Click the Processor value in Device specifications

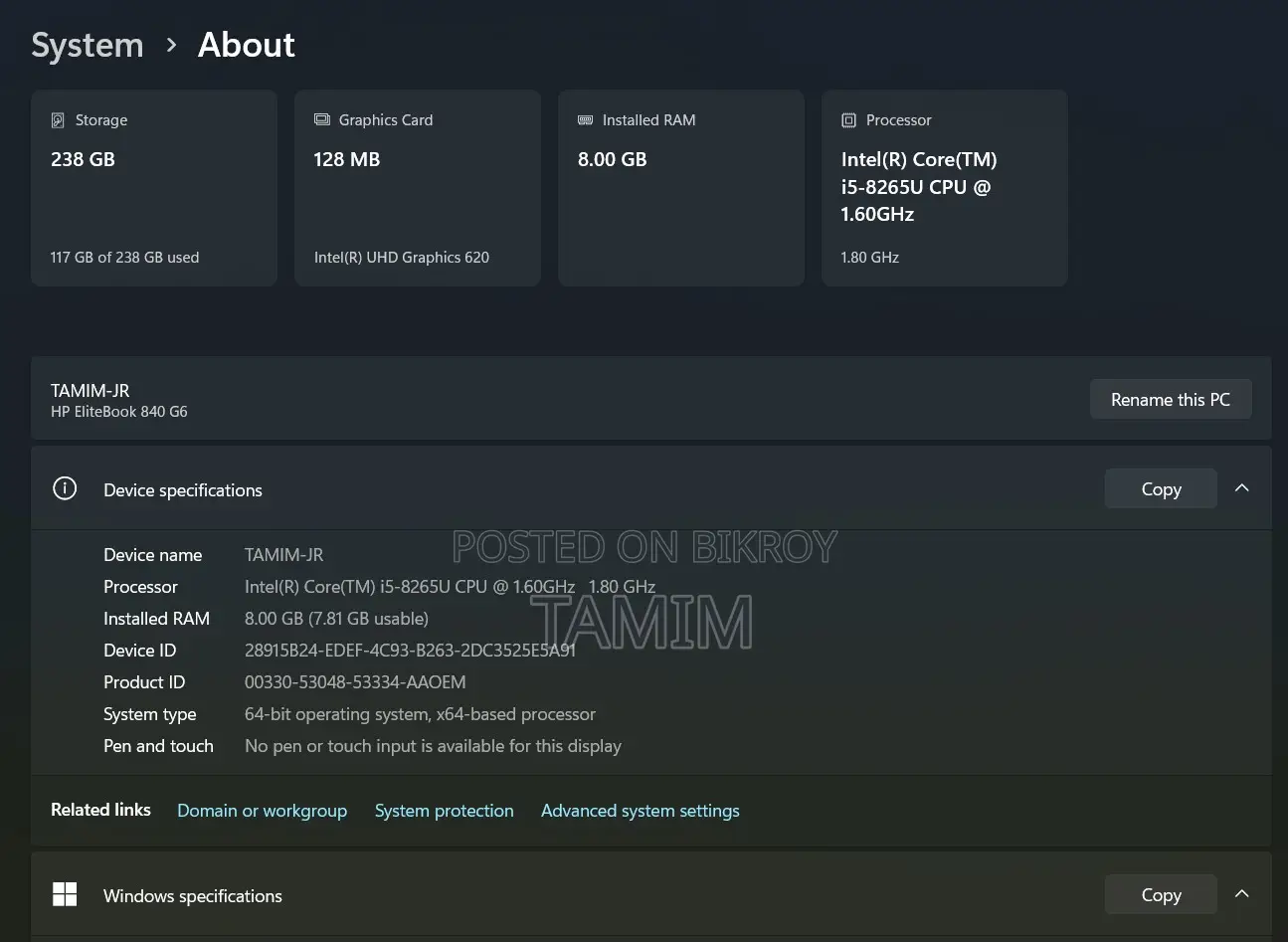point(450,587)
